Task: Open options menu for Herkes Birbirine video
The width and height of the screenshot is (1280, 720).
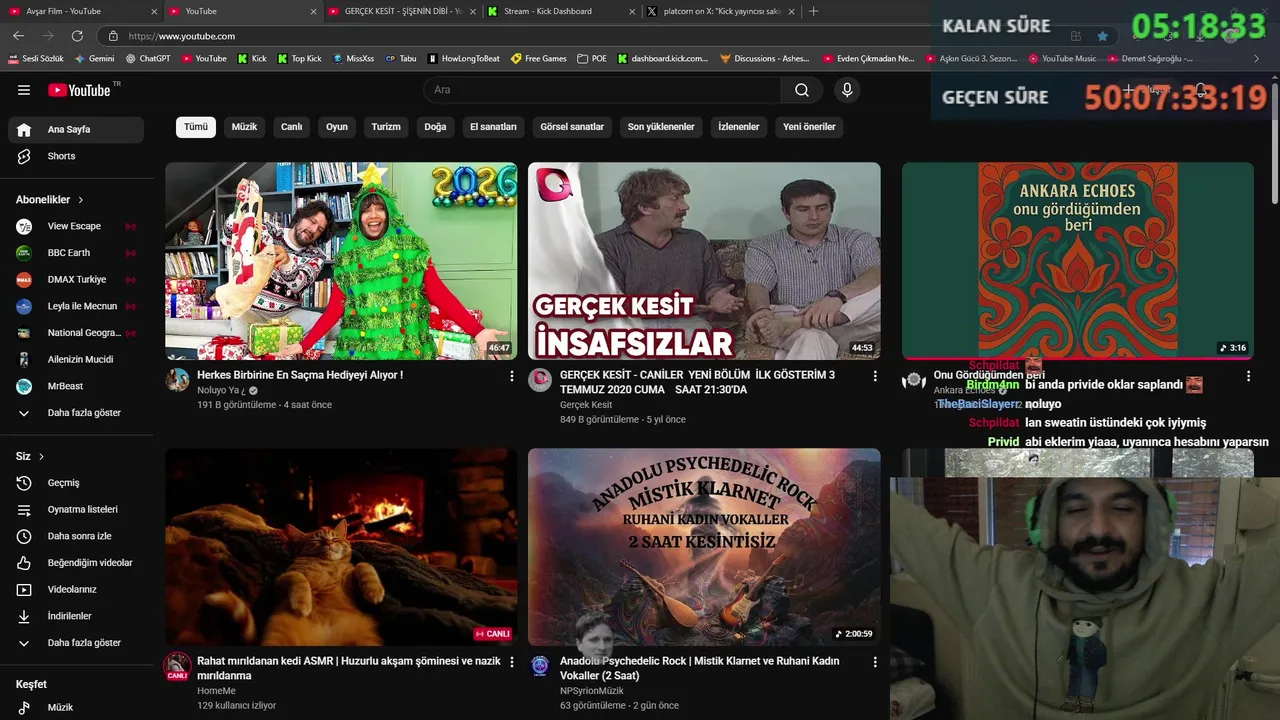Action: click(512, 376)
